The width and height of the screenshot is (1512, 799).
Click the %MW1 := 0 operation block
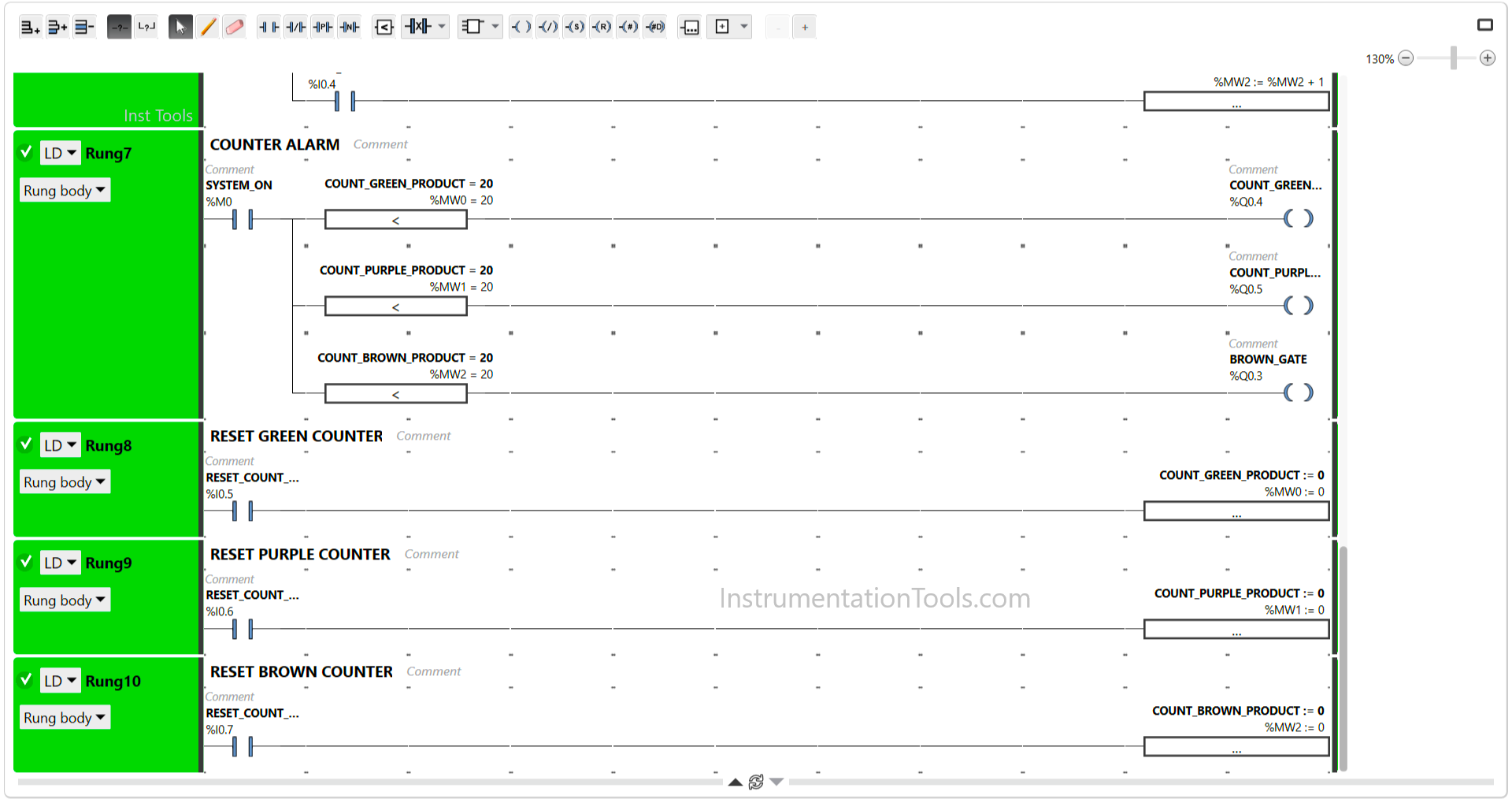pyautogui.click(x=1236, y=629)
